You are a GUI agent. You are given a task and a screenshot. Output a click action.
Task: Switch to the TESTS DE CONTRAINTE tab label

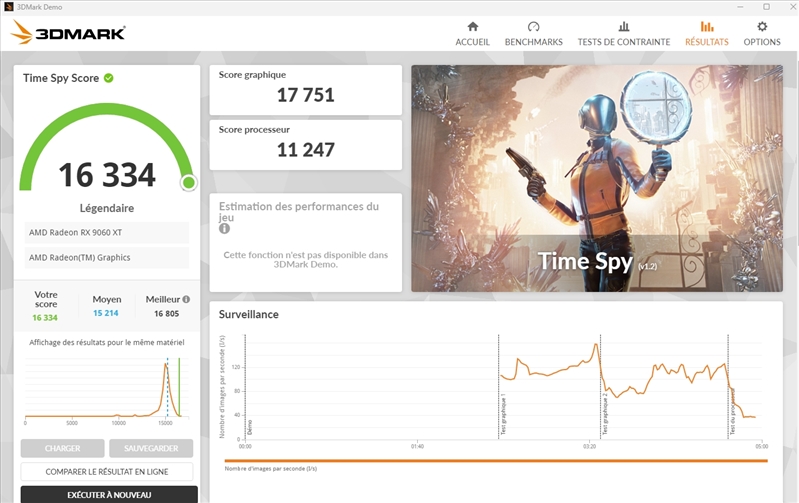[x=623, y=42]
